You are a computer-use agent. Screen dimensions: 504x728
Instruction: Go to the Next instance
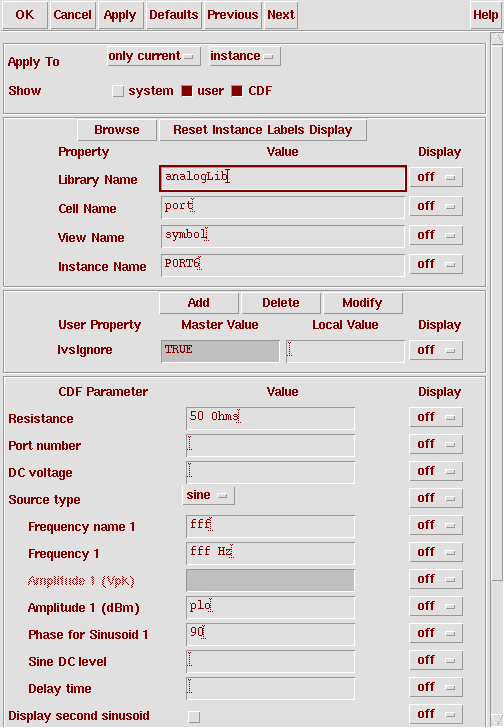tap(281, 15)
